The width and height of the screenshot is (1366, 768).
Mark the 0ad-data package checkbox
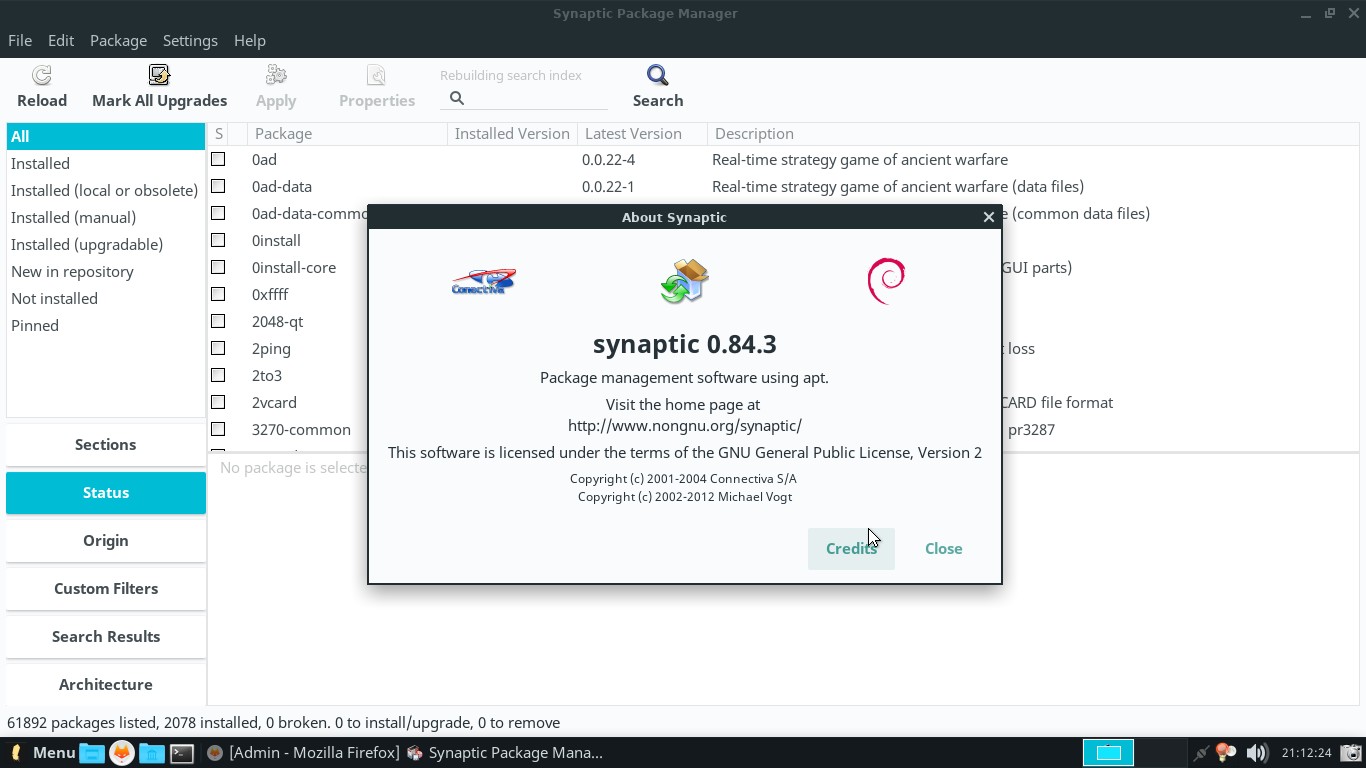tap(218, 186)
